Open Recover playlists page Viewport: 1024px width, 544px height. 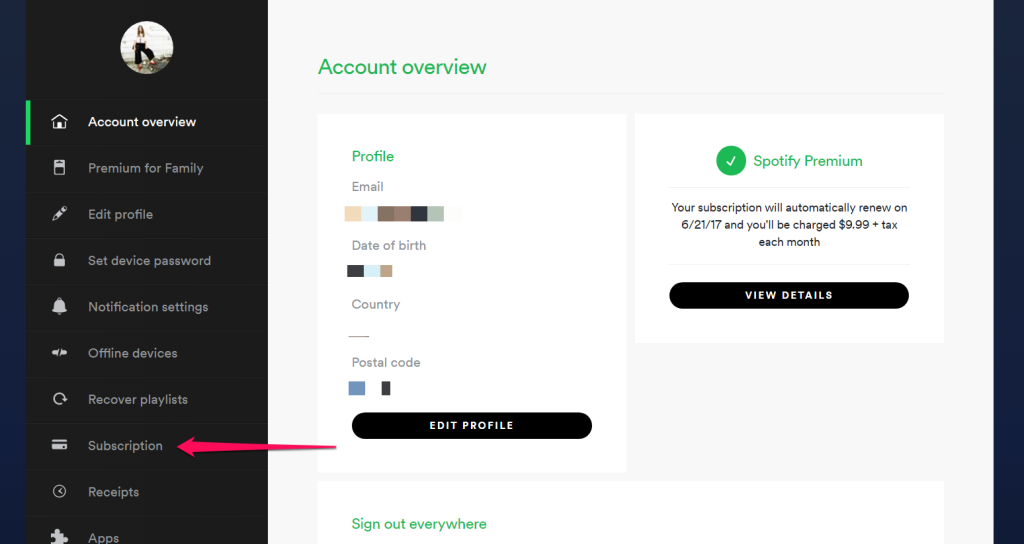click(138, 400)
